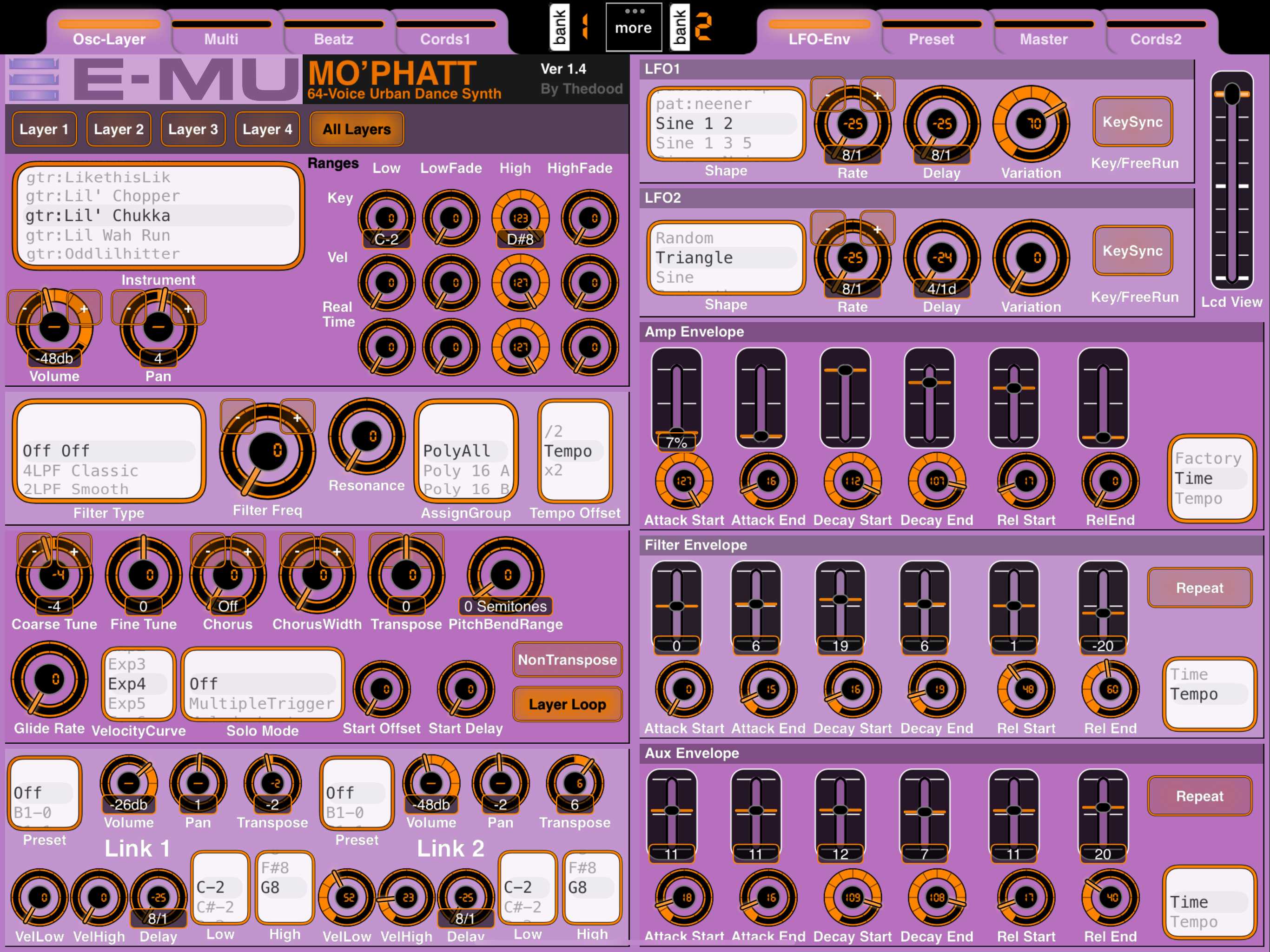
Task: Click Link 1 Volume knob
Action: [x=129, y=783]
